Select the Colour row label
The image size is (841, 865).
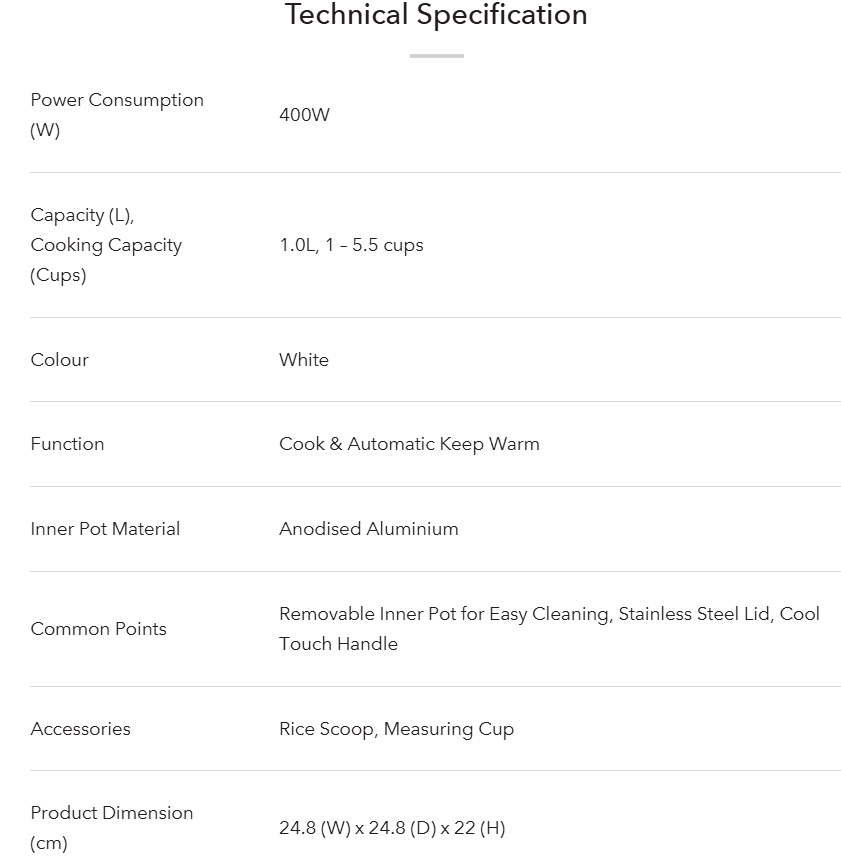[x=60, y=360]
